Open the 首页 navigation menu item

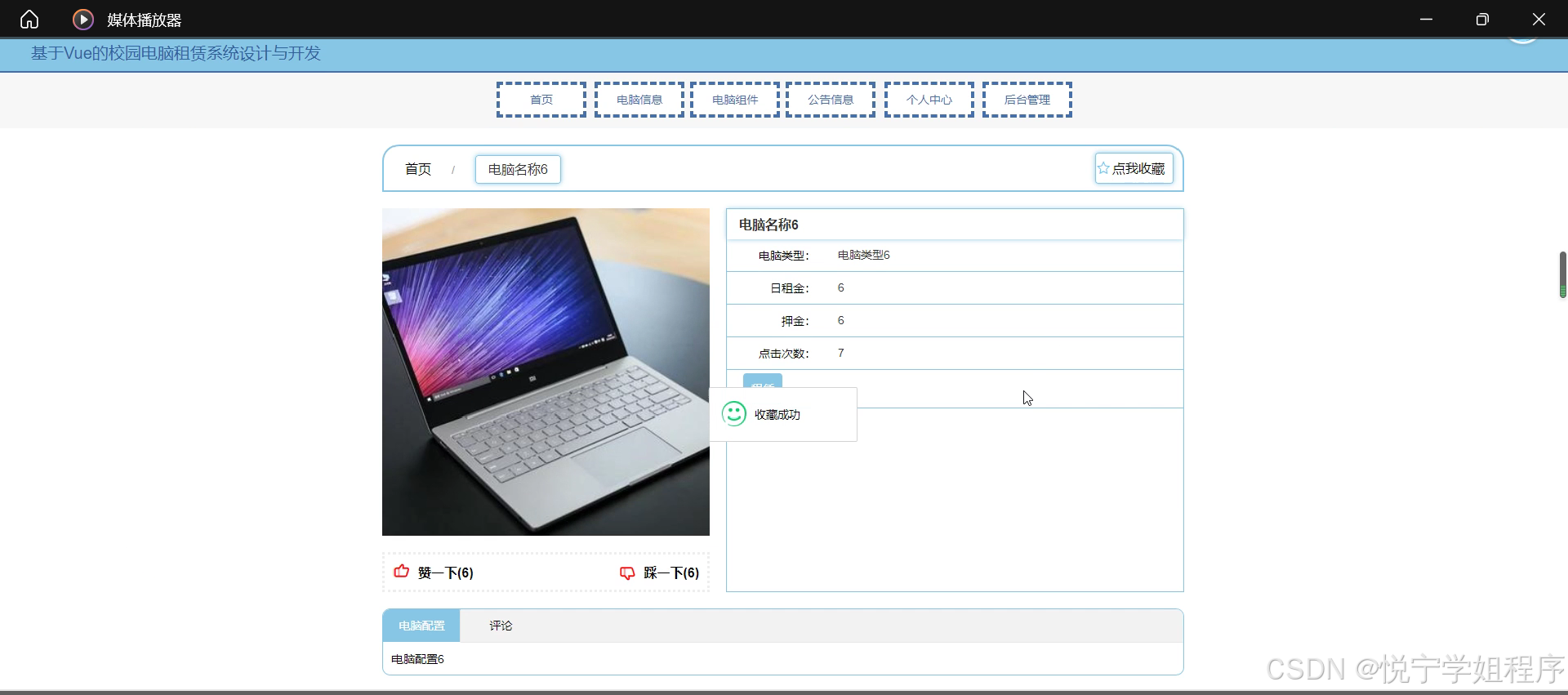point(541,100)
